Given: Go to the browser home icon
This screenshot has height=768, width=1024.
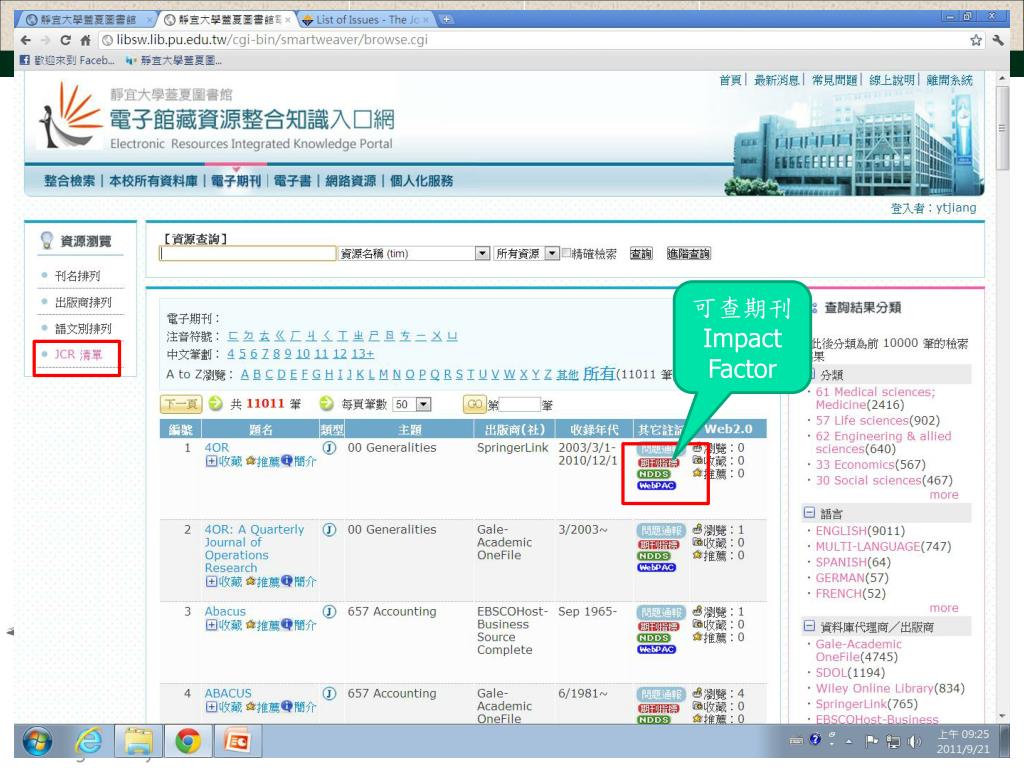Looking at the screenshot, I should [x=85, y=40].
